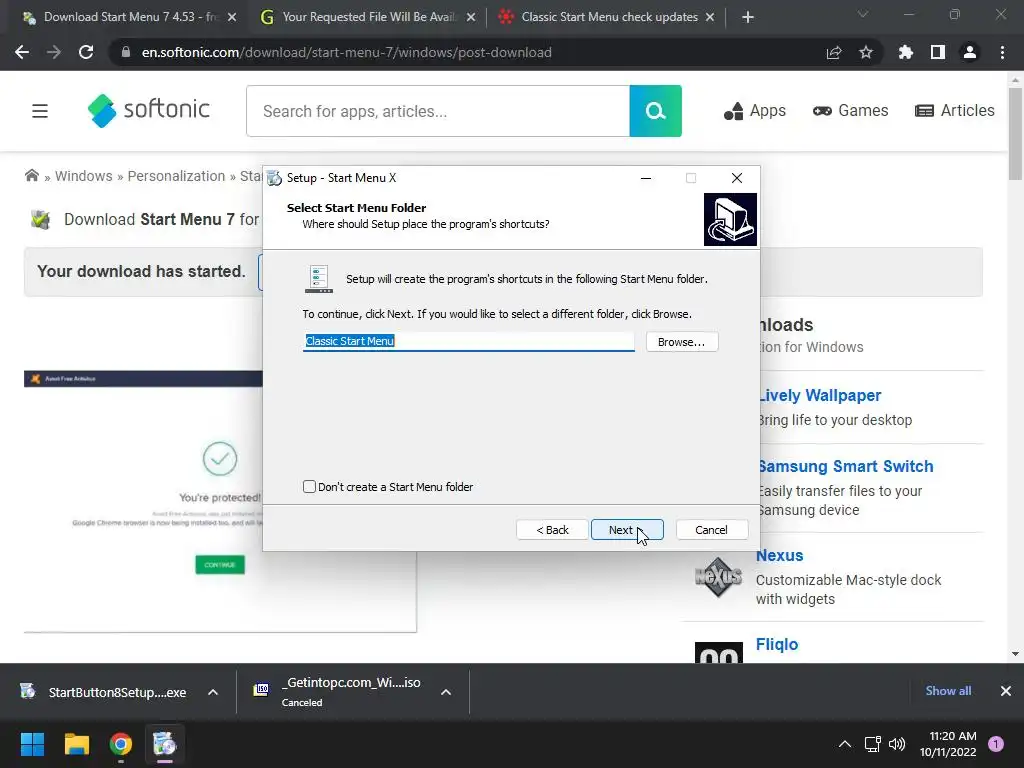Open the notification badge in system tray
Image resolution: width=1024 pixels, height=768 pixels.
(x=996, y=744)
